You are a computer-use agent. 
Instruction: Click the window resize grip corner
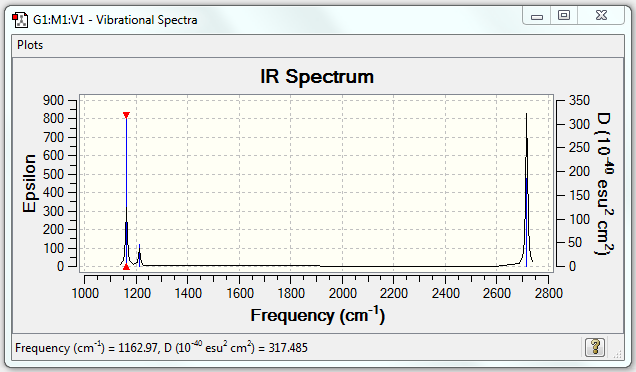[x=617, y=354]
